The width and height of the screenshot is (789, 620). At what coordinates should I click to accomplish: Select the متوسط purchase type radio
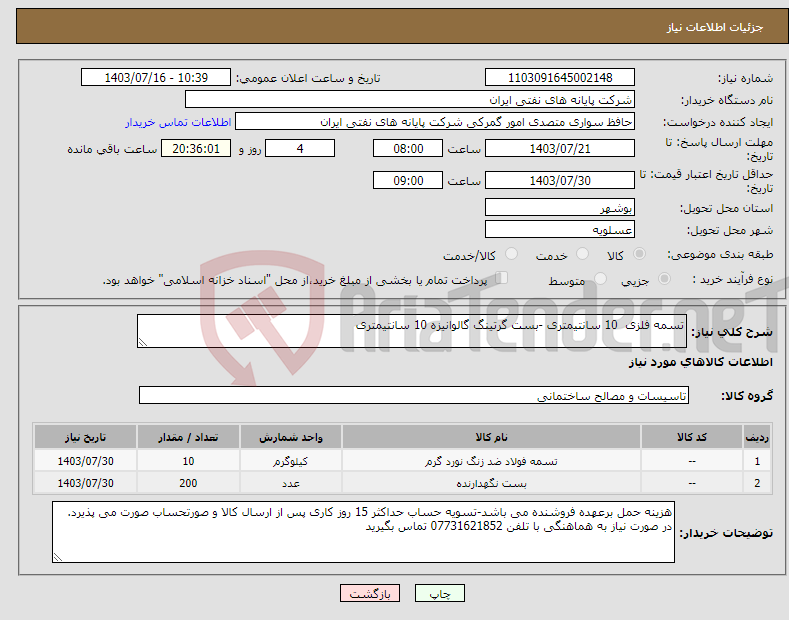pyautogui.click(x=600, y=278)
